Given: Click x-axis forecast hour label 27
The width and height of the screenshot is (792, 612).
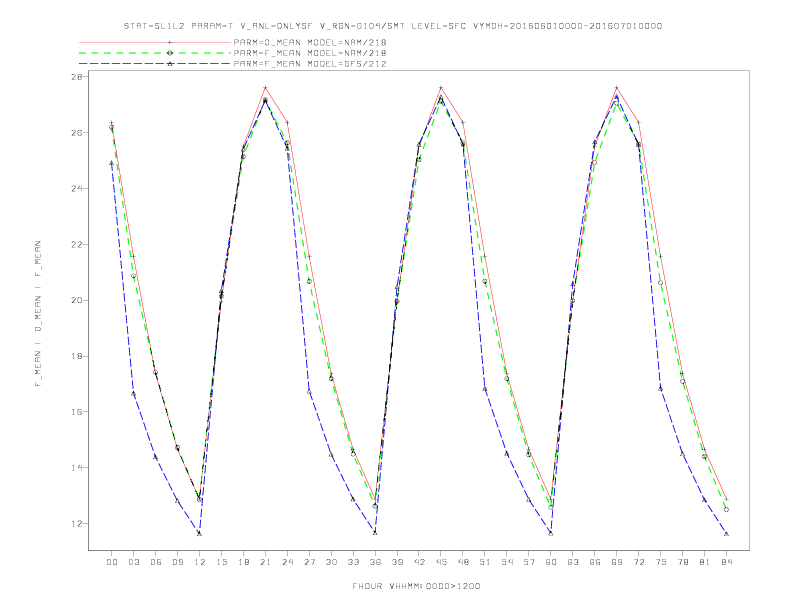Looking at the screenshot, I should pos(309,562).
